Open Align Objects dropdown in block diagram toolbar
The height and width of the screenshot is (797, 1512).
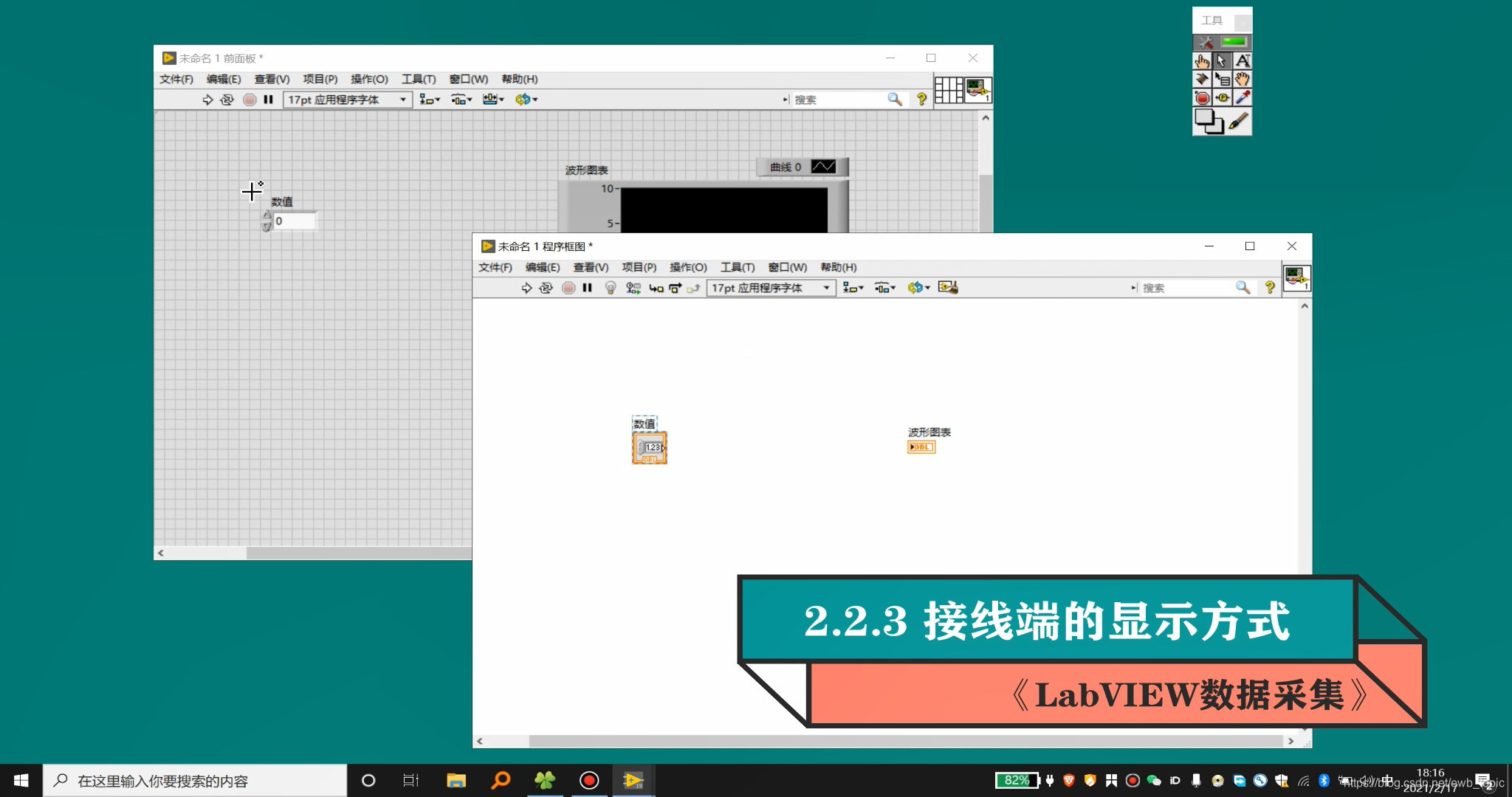click(853, 288)
